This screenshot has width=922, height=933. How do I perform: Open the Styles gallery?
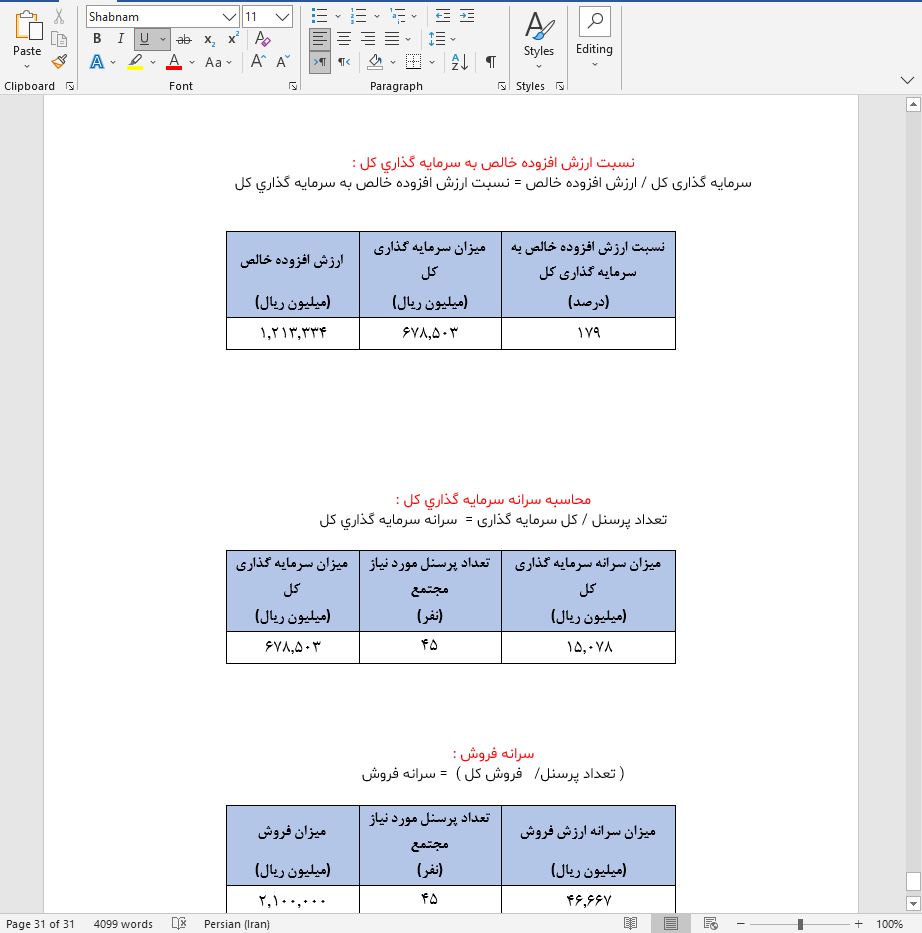[539, 40]
